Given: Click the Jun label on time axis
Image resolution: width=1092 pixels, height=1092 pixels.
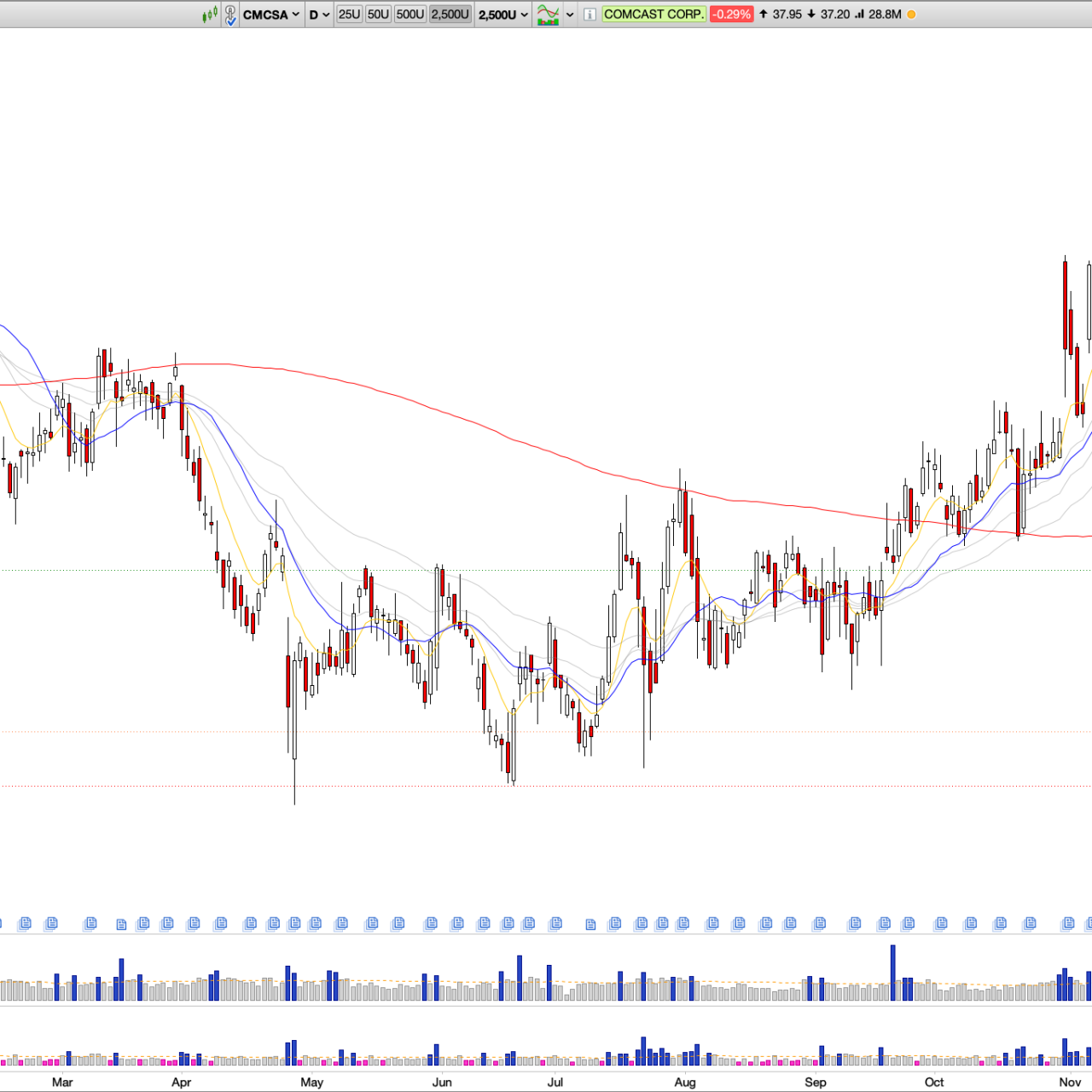Looking at the screenshot, I should click(x=442, y=1082).
